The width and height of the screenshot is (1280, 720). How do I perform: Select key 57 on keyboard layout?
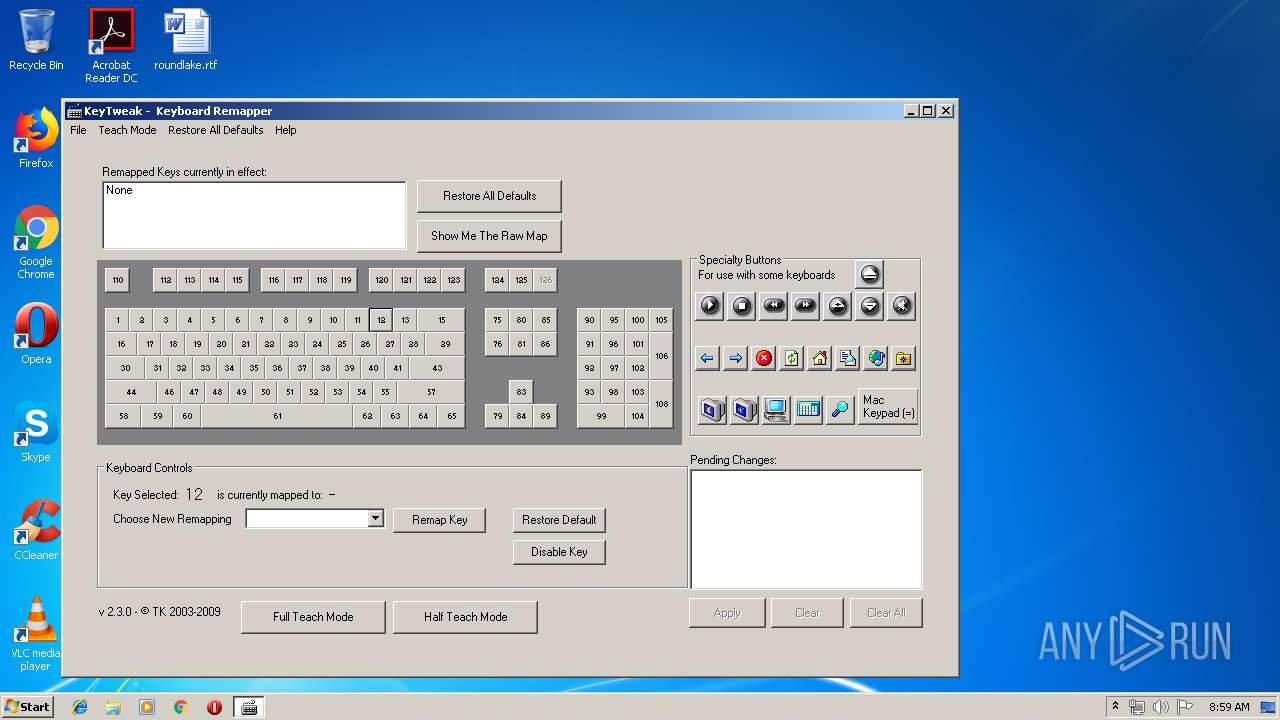tap(431, 392)
